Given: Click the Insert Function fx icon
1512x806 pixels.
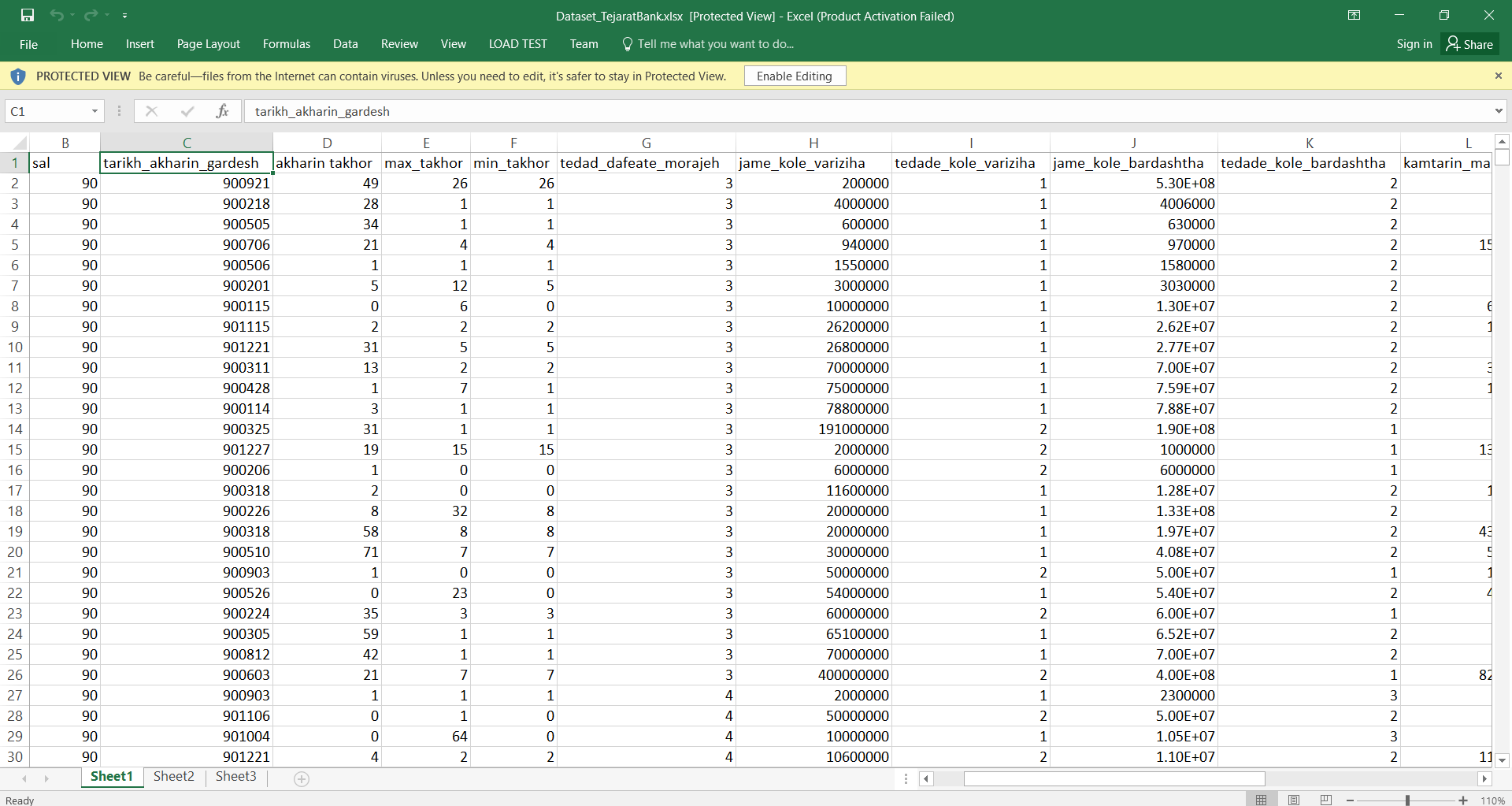Looking at the screenshot, I should [x=222, y=111].
